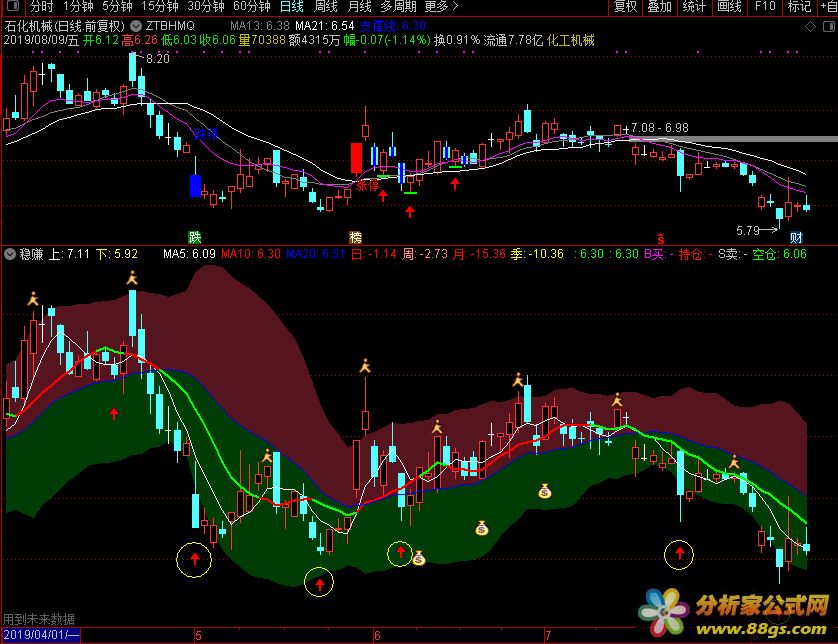The width and height of the screenshot is (838, 644).
Task: Click the 复权 adjustment button
Action: [625, 6]
